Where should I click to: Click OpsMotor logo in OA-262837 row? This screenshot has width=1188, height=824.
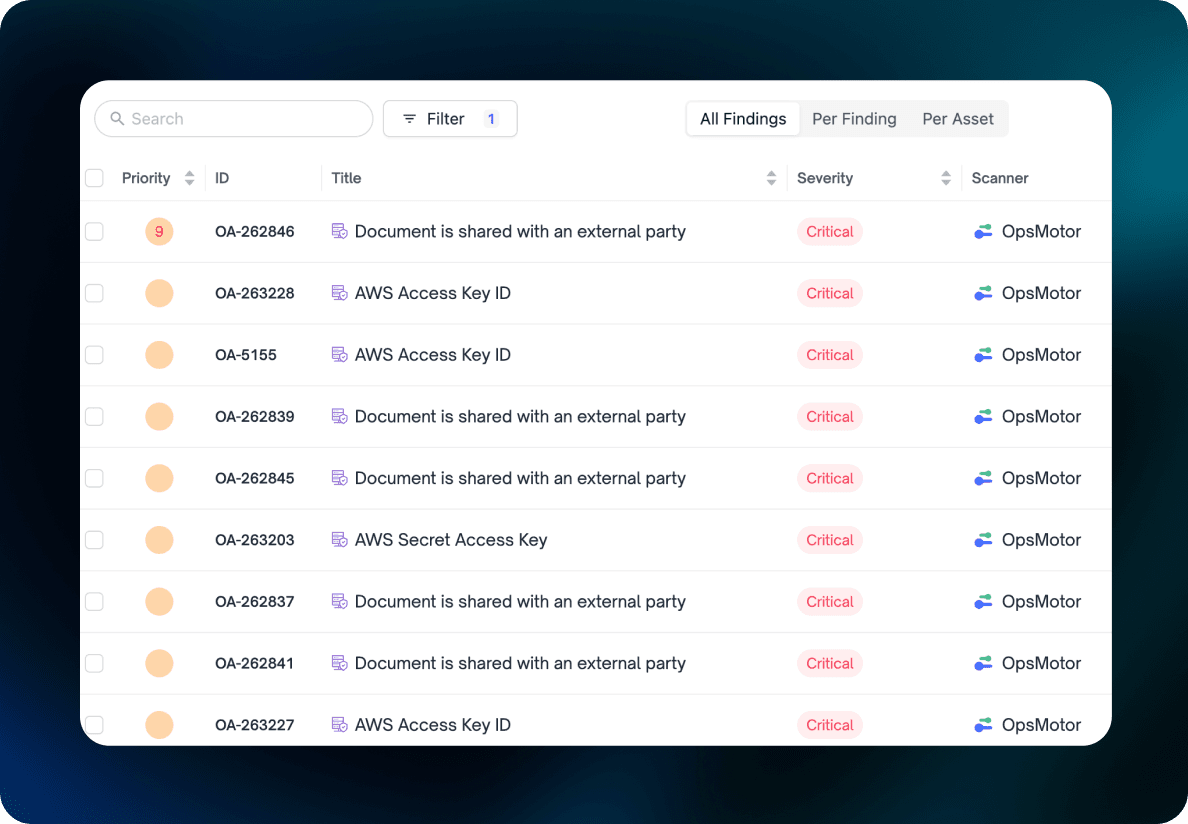[983, 602]
